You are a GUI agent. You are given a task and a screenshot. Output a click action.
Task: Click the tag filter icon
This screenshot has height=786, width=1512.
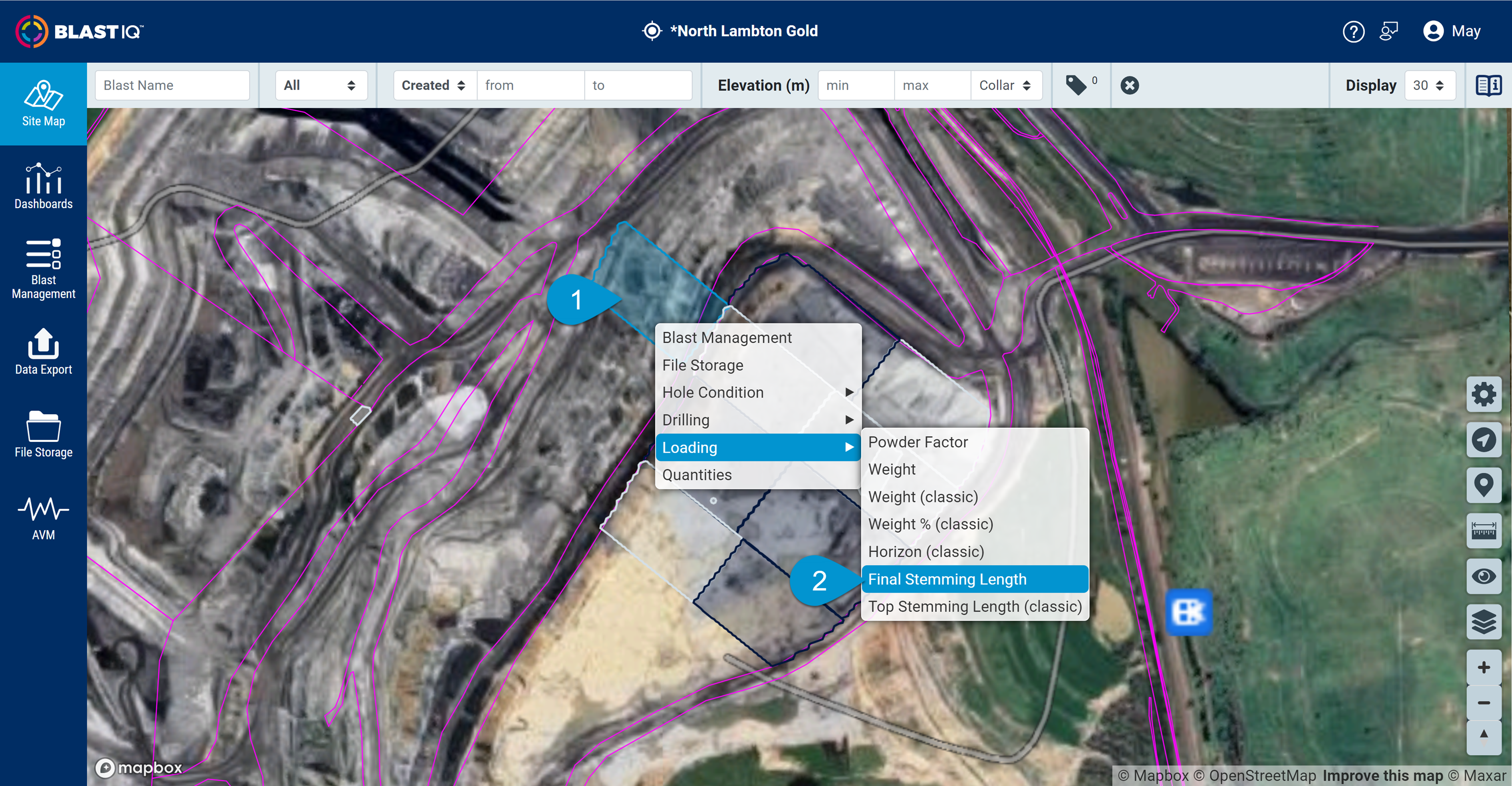tap(1076, 85)
